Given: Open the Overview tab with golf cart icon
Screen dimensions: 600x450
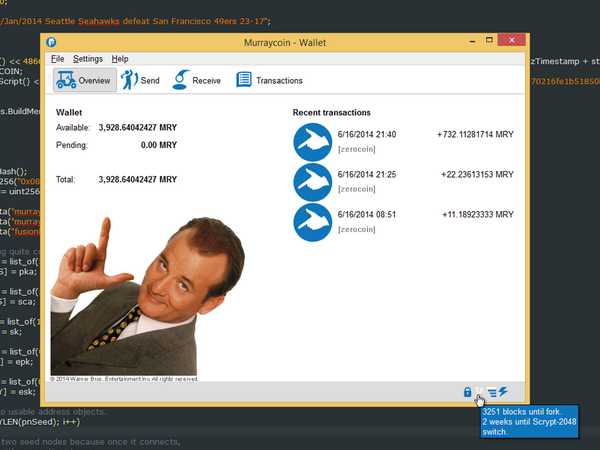Looking at the screenshot, I should (x=85, y=80).
